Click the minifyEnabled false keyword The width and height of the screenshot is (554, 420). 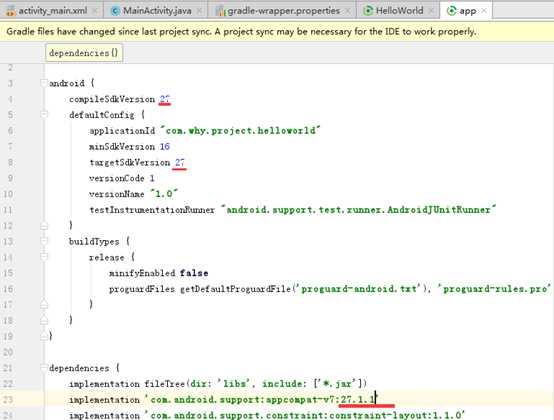(x=194, y=273)
